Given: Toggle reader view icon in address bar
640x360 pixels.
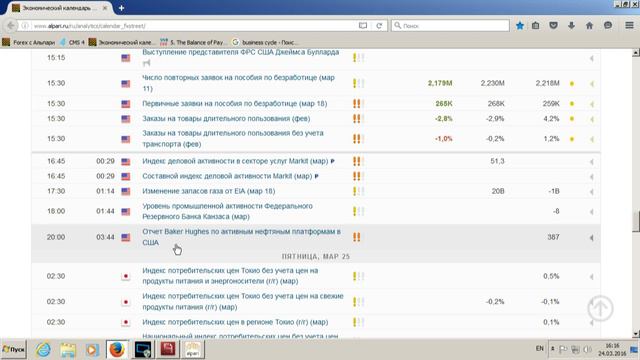Looking at the screenshot, I should (363, 26).
